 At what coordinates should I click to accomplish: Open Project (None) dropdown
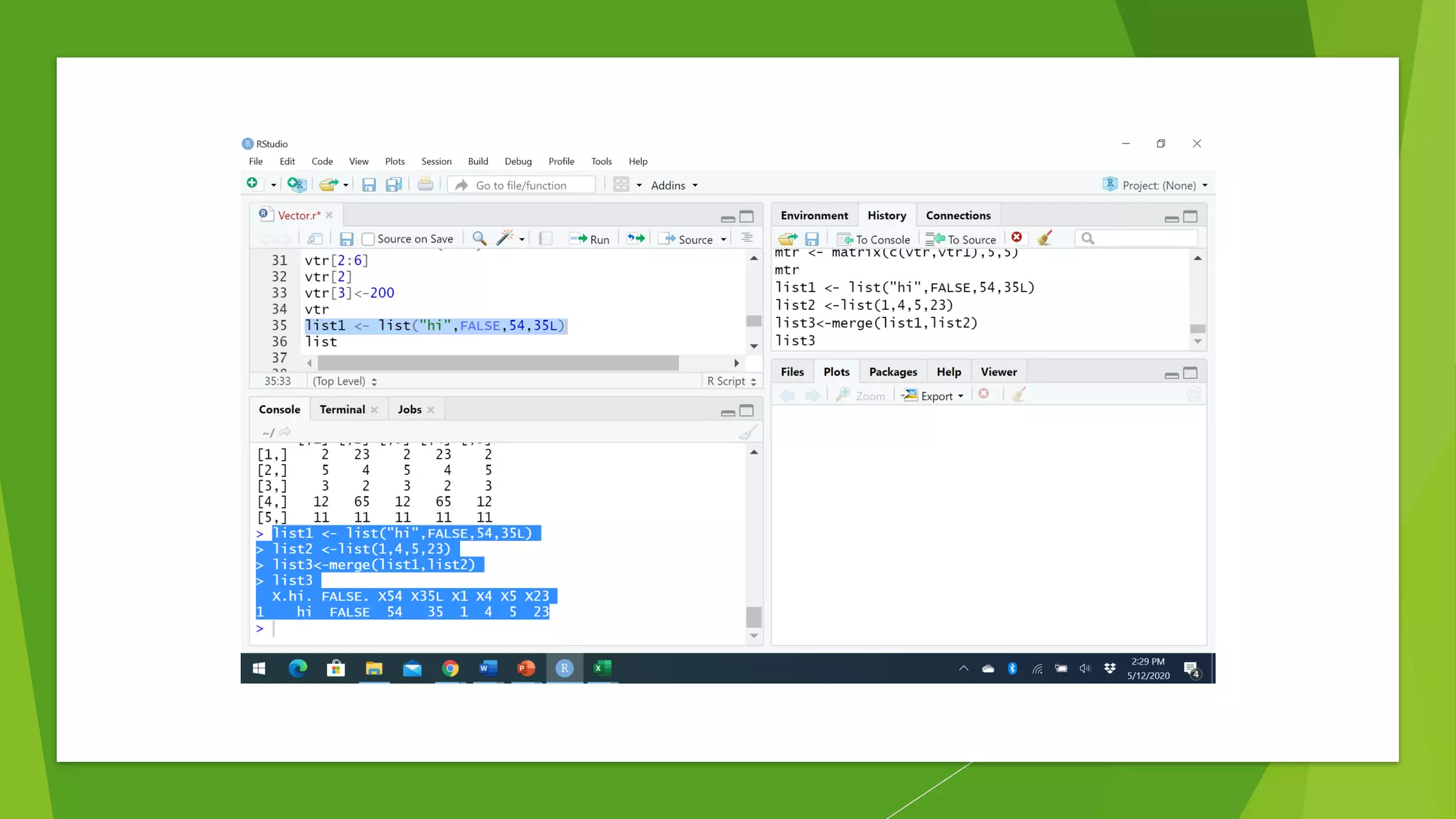(1155, 185)
